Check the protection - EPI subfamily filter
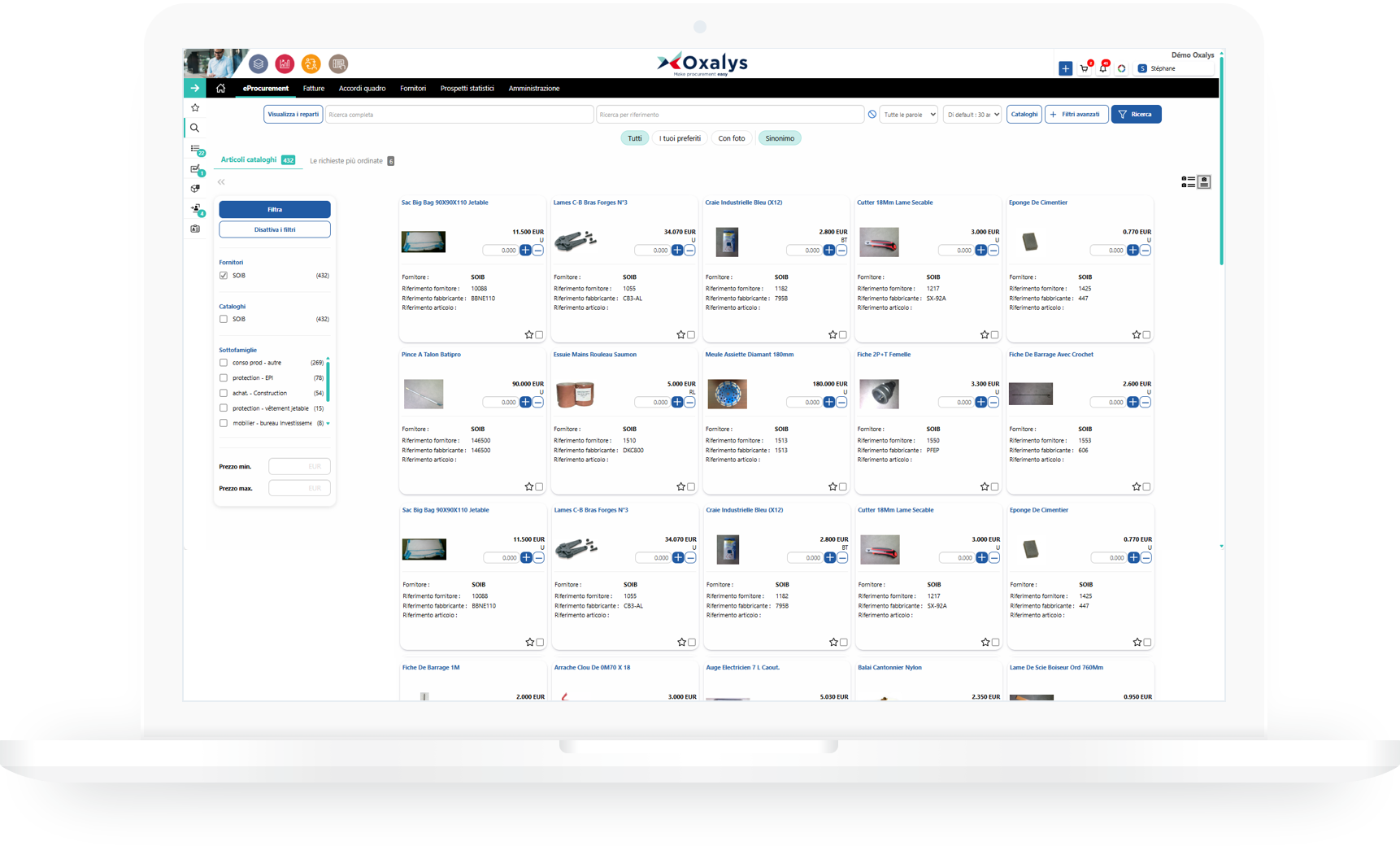The width and height of the screenshot is (1400, 846). (224, 377)
